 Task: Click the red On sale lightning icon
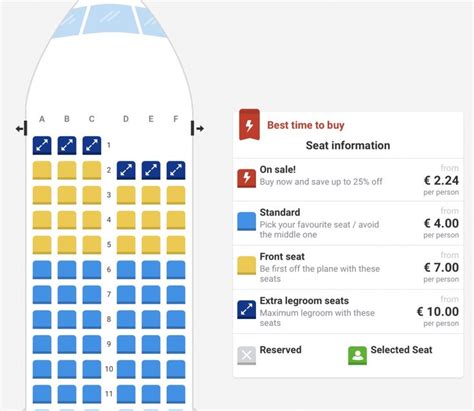pyautogui.click(x=247, y=178)
